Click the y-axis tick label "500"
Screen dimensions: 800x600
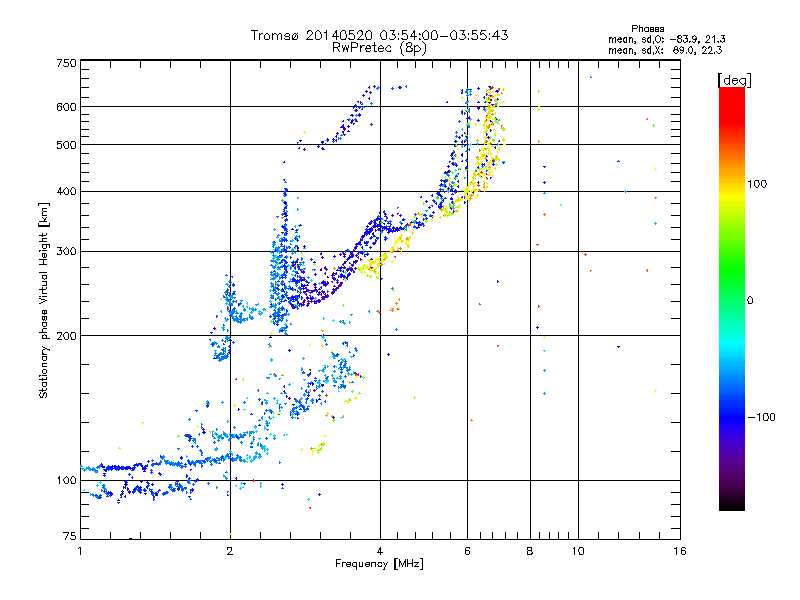66,145
